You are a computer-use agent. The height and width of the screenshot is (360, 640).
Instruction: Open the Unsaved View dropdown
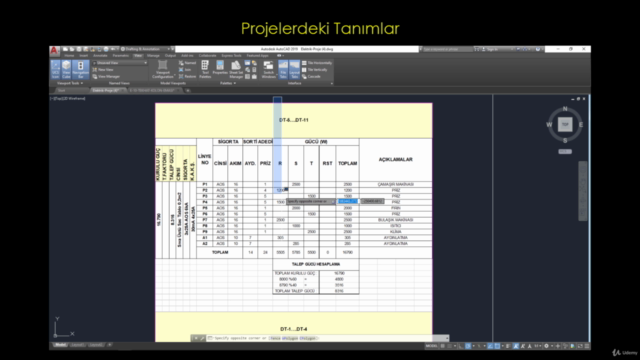[x=120, y=63]
